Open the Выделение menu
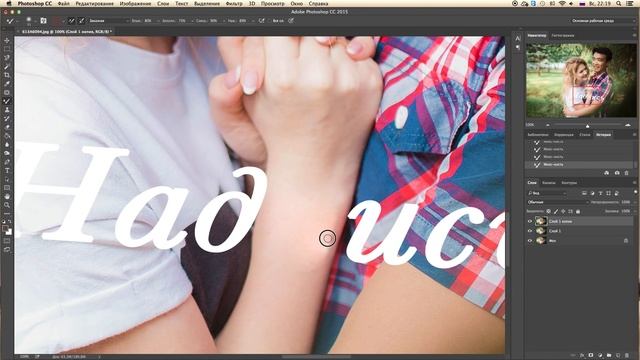Viewport: 640px width, 360px height. click(207, 3)
